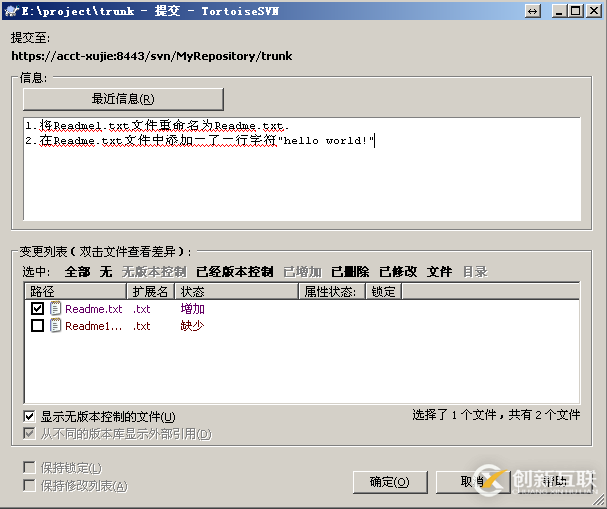Minimize the TortoiseSVN commit window
Screen dimensions: 607x509
(x=559, y=11)
